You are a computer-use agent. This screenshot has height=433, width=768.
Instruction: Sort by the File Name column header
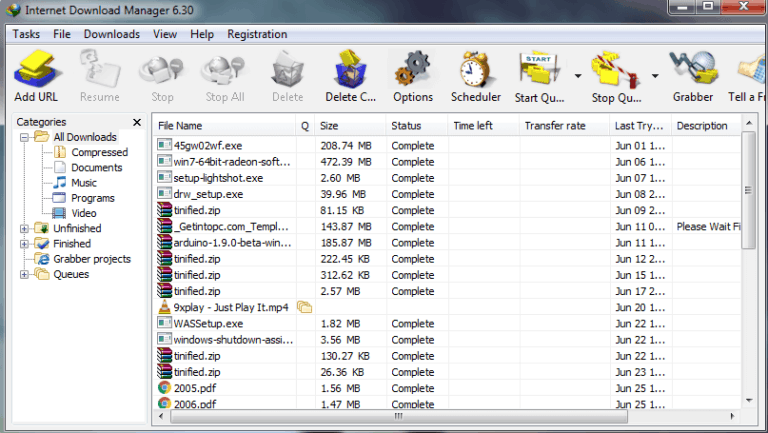pyautogui.click(x=180, y=126)
